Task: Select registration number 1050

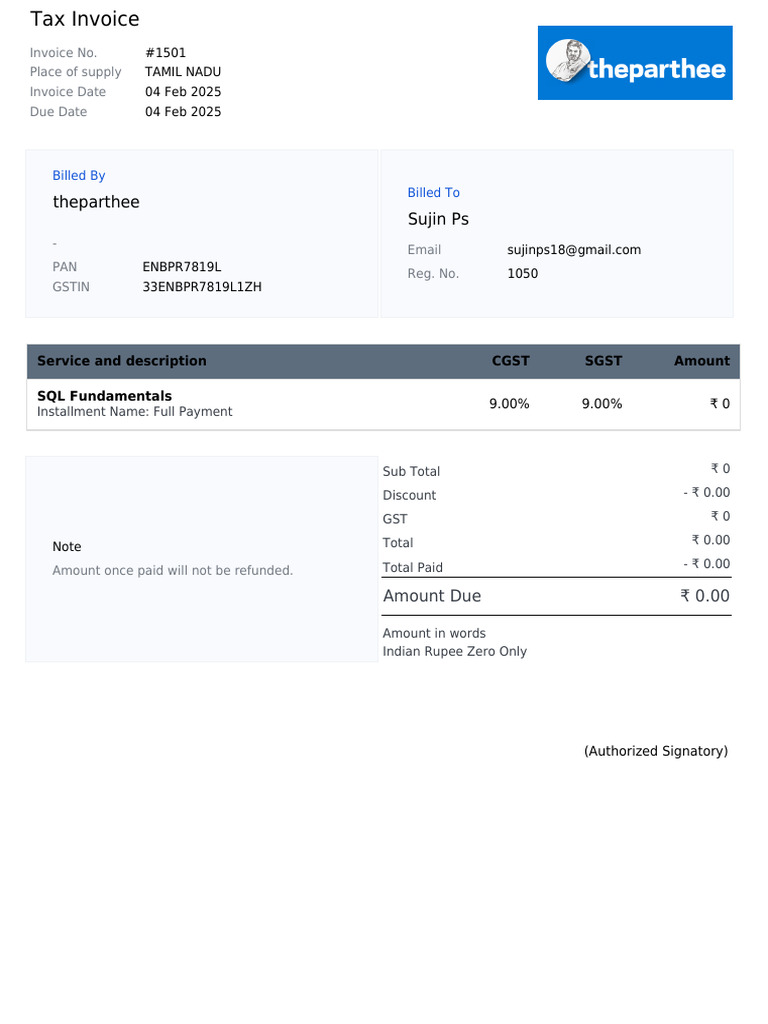Action: (522, 274)
